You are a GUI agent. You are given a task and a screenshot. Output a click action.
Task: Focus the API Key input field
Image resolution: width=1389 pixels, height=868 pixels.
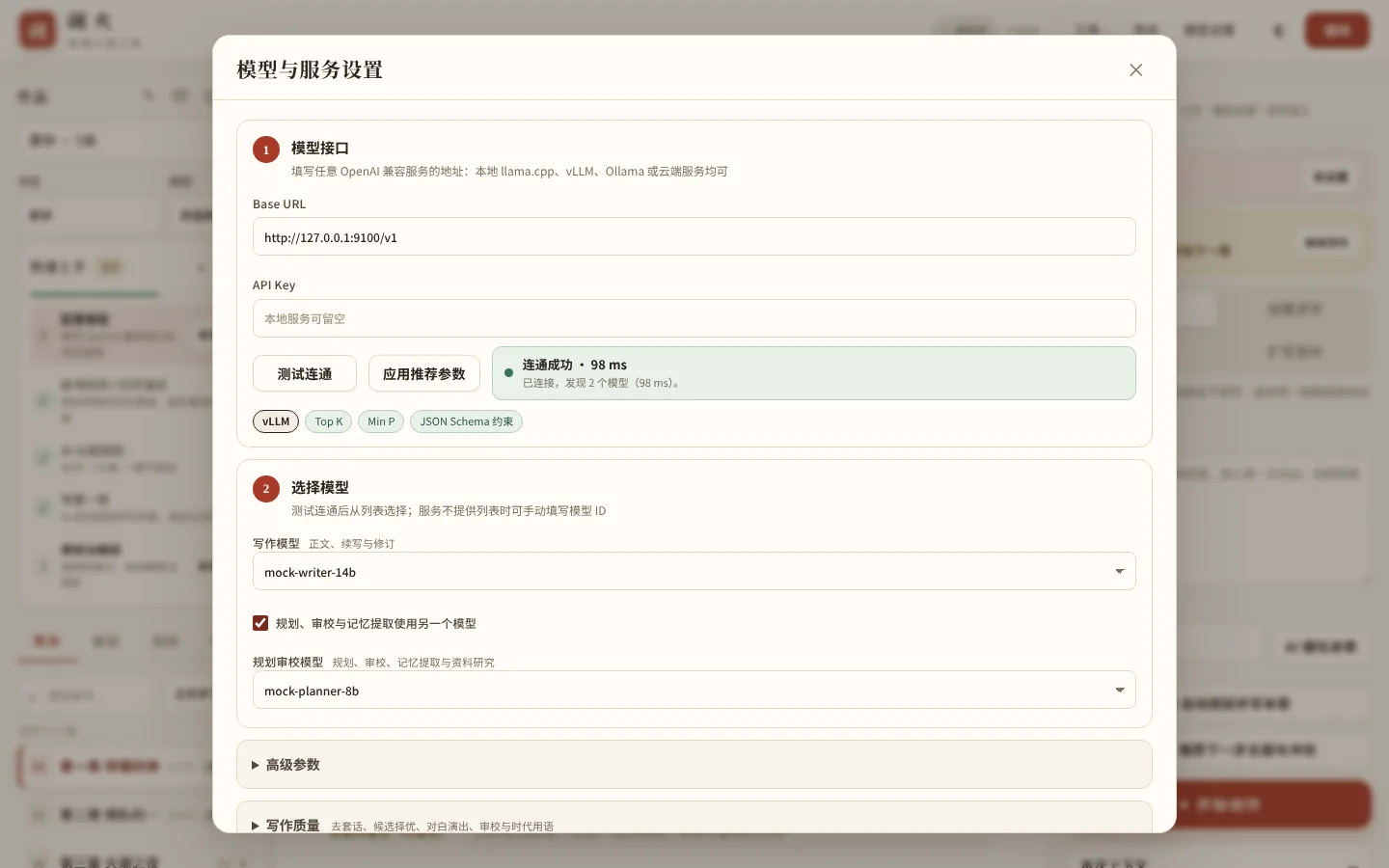(x=694, y=318)
